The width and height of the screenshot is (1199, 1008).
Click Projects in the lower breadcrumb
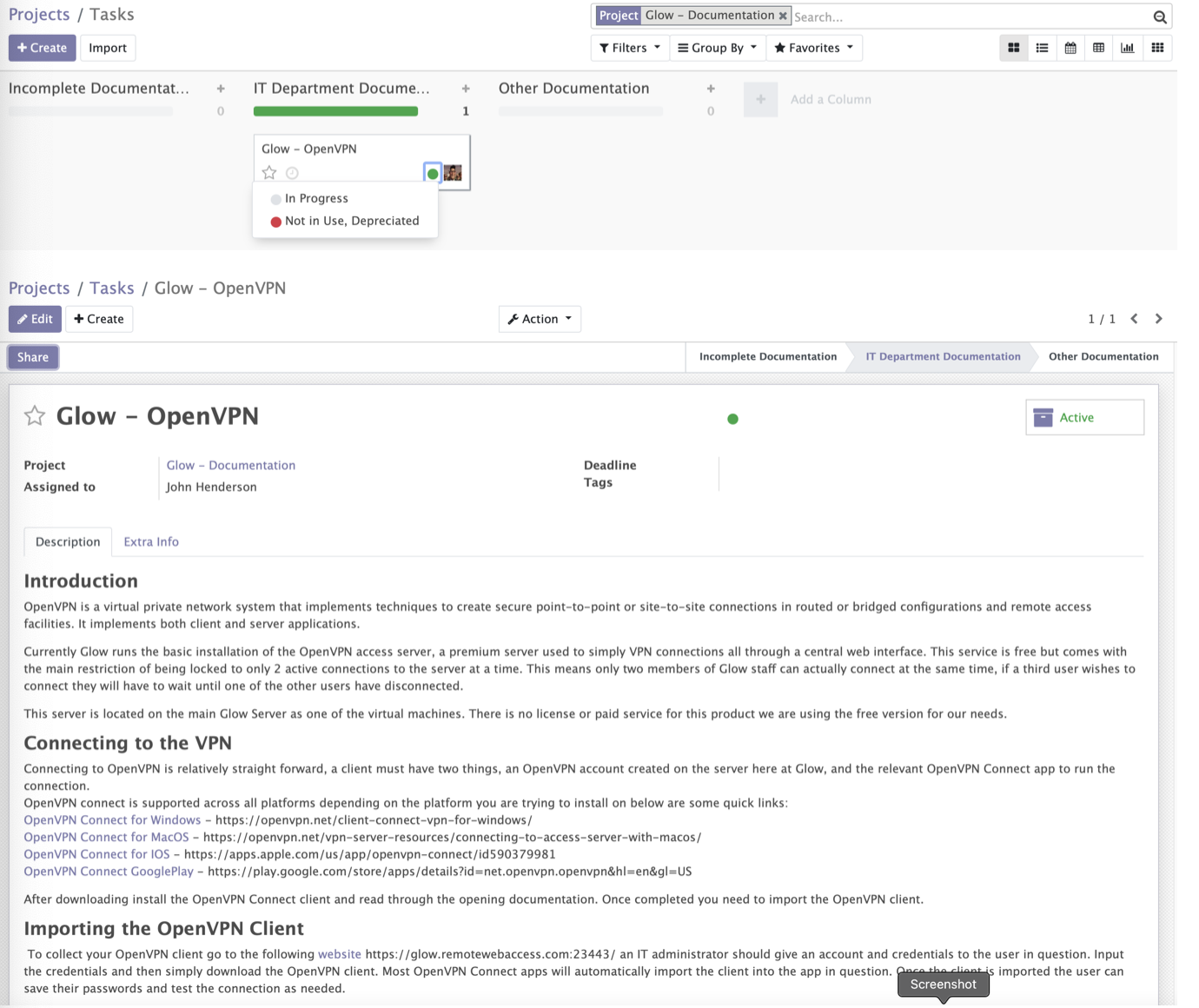(39, 288)
